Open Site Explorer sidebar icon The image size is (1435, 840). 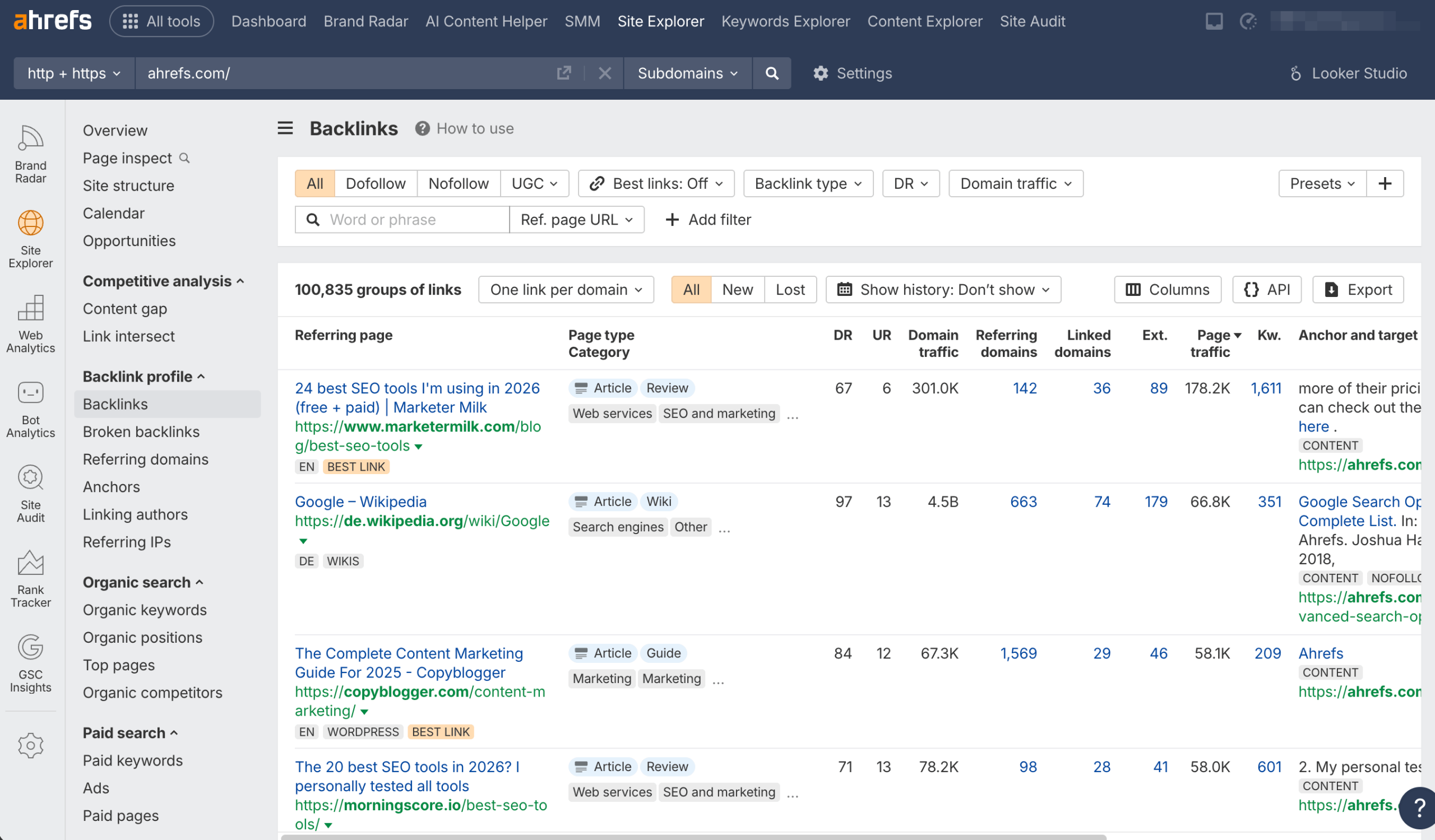click(x=31, y=239)
